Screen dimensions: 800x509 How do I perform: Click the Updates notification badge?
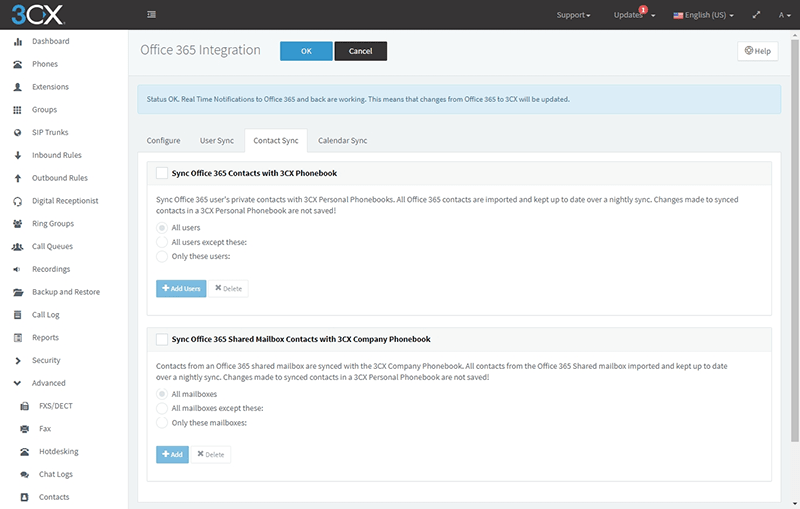pos(643,9)
